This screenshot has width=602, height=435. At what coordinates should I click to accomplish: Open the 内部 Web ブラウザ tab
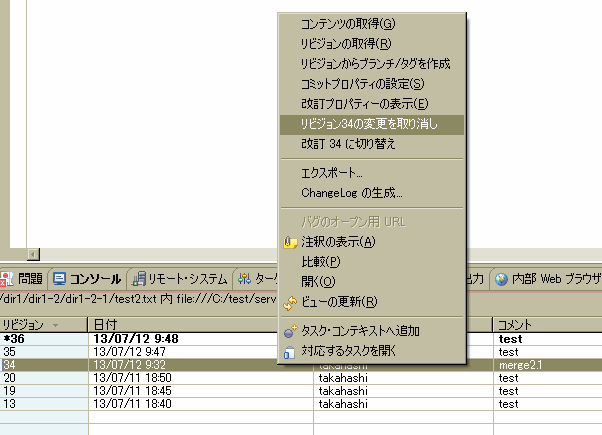pos(547,279)
